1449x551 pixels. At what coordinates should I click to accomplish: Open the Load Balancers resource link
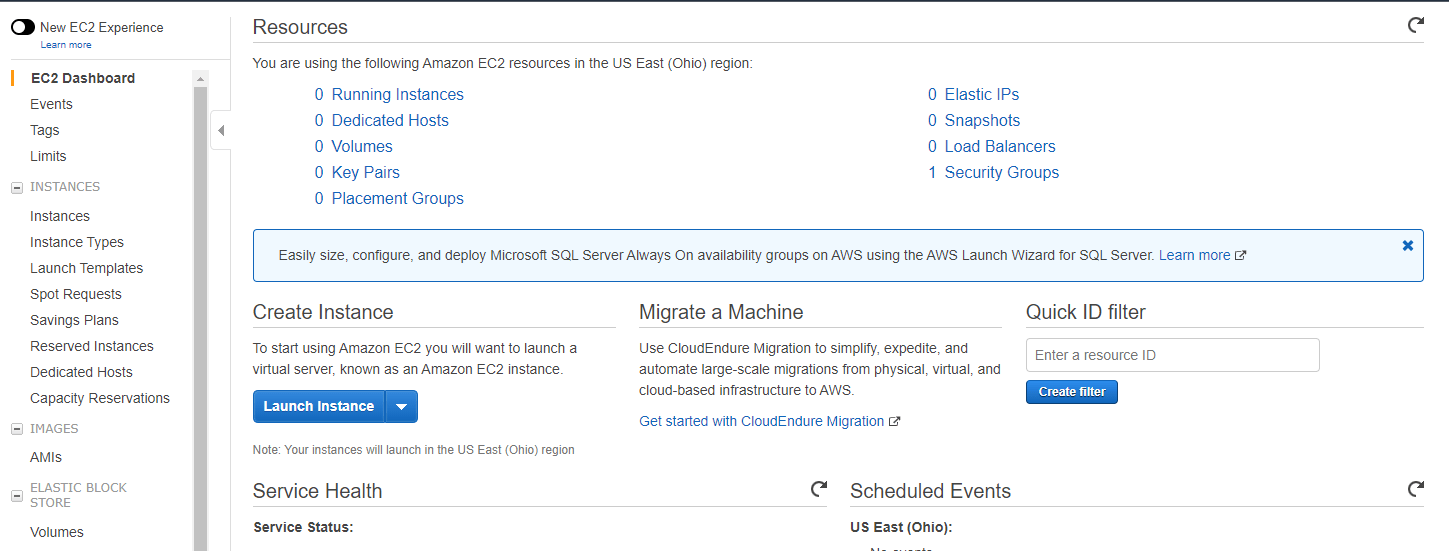pos(1000,146)
